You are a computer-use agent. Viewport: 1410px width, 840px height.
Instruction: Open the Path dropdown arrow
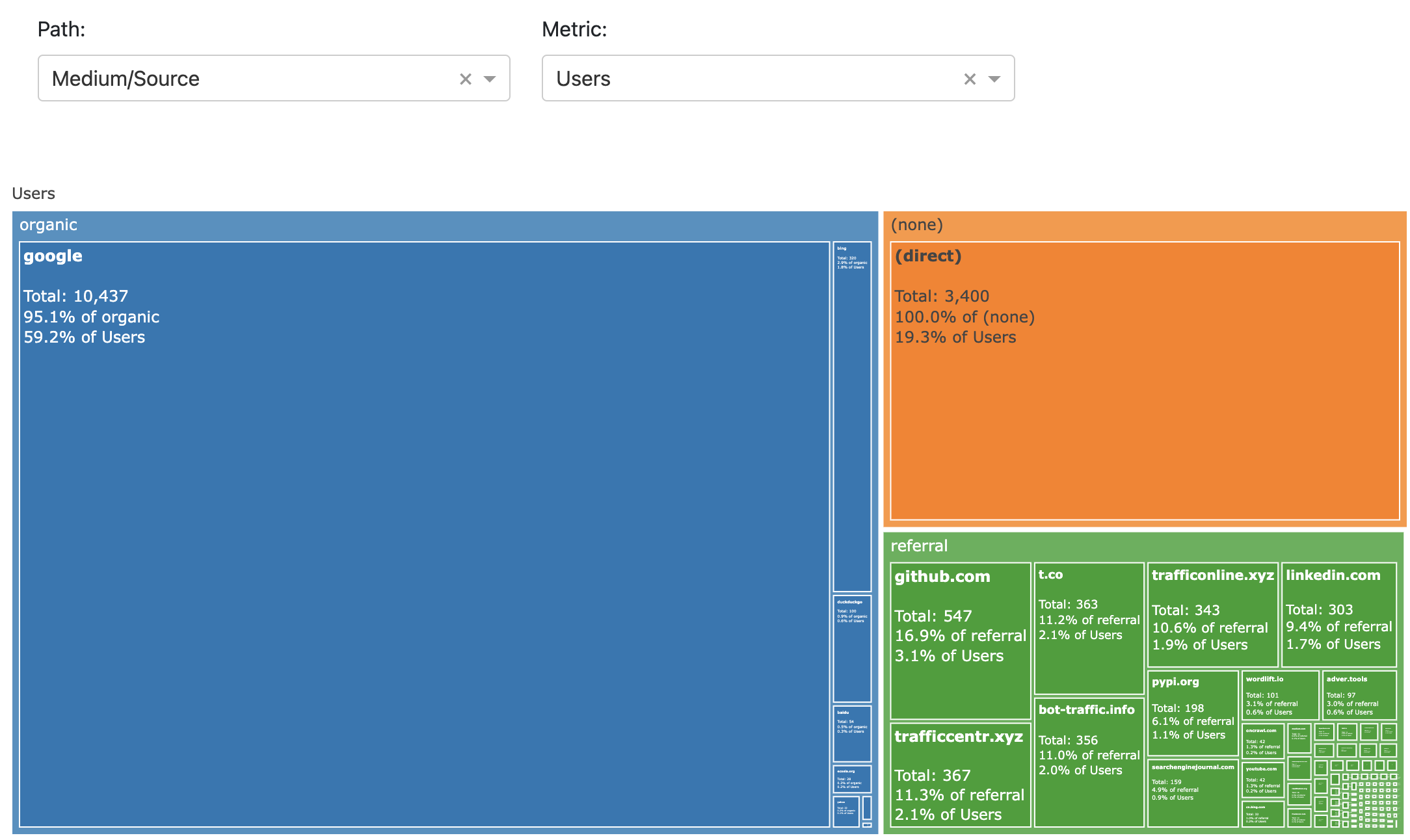click(490, 79)
